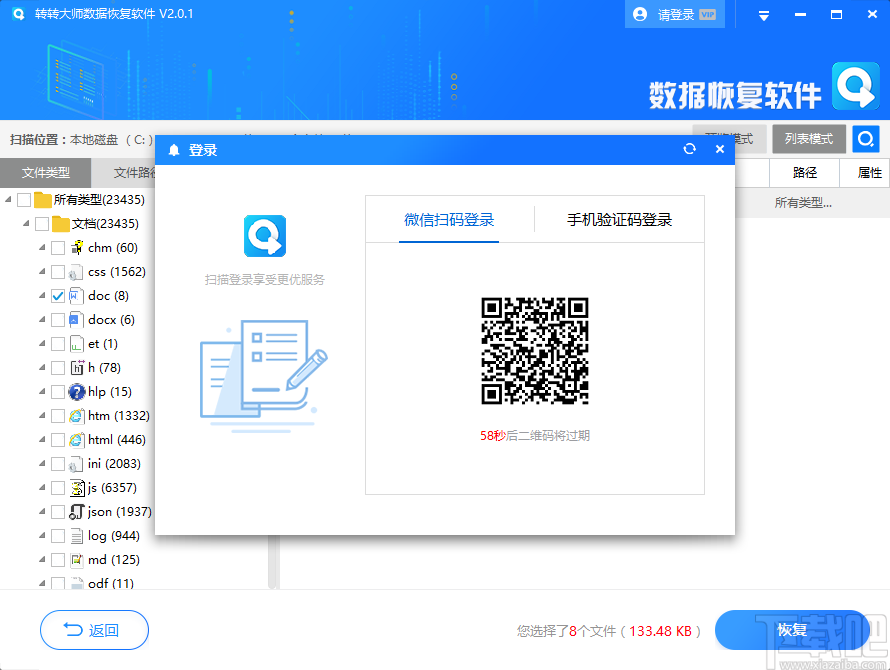Check the chm (60) checkbox
The height and width of the screenshot is (670, 890).
(x=57, y=248)
